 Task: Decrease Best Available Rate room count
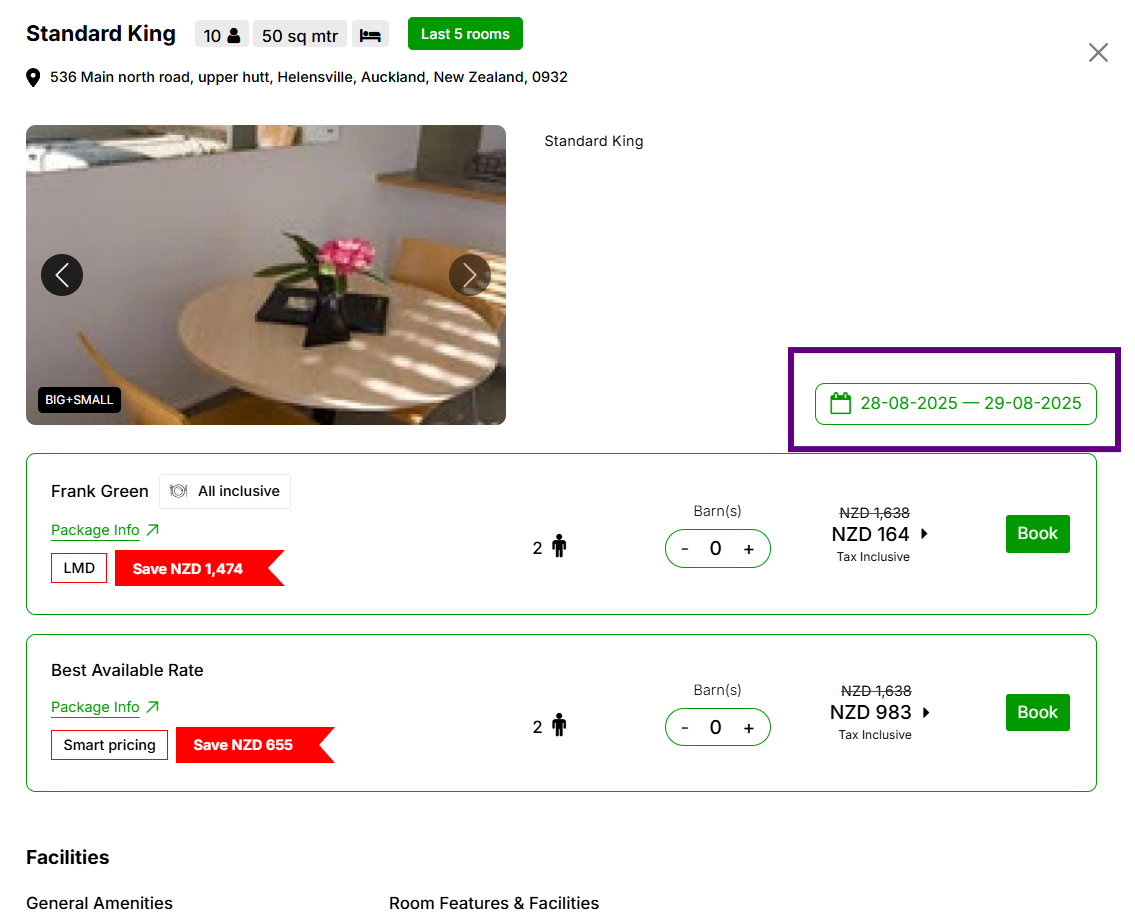coord(685,728)
